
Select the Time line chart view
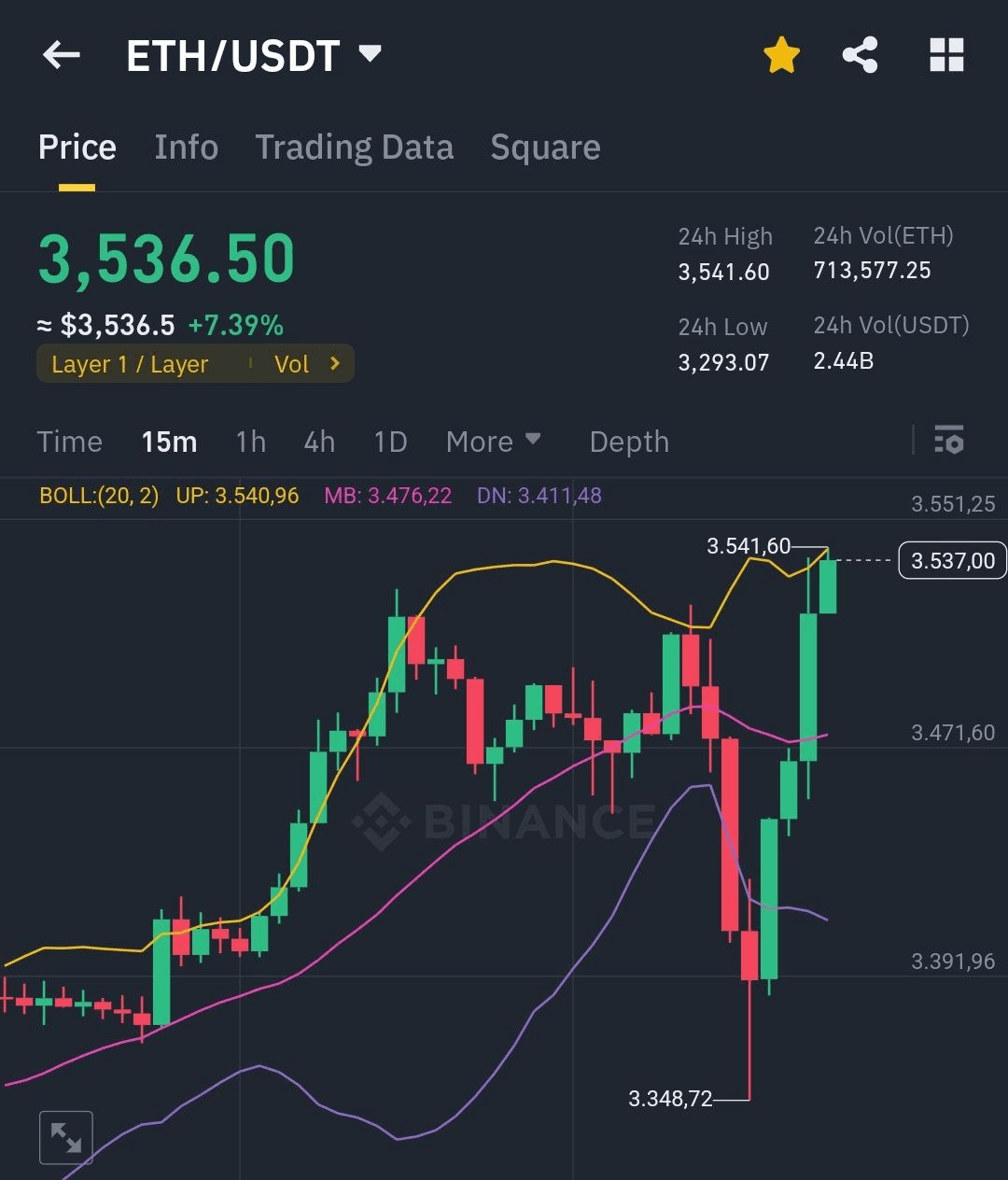69,442
